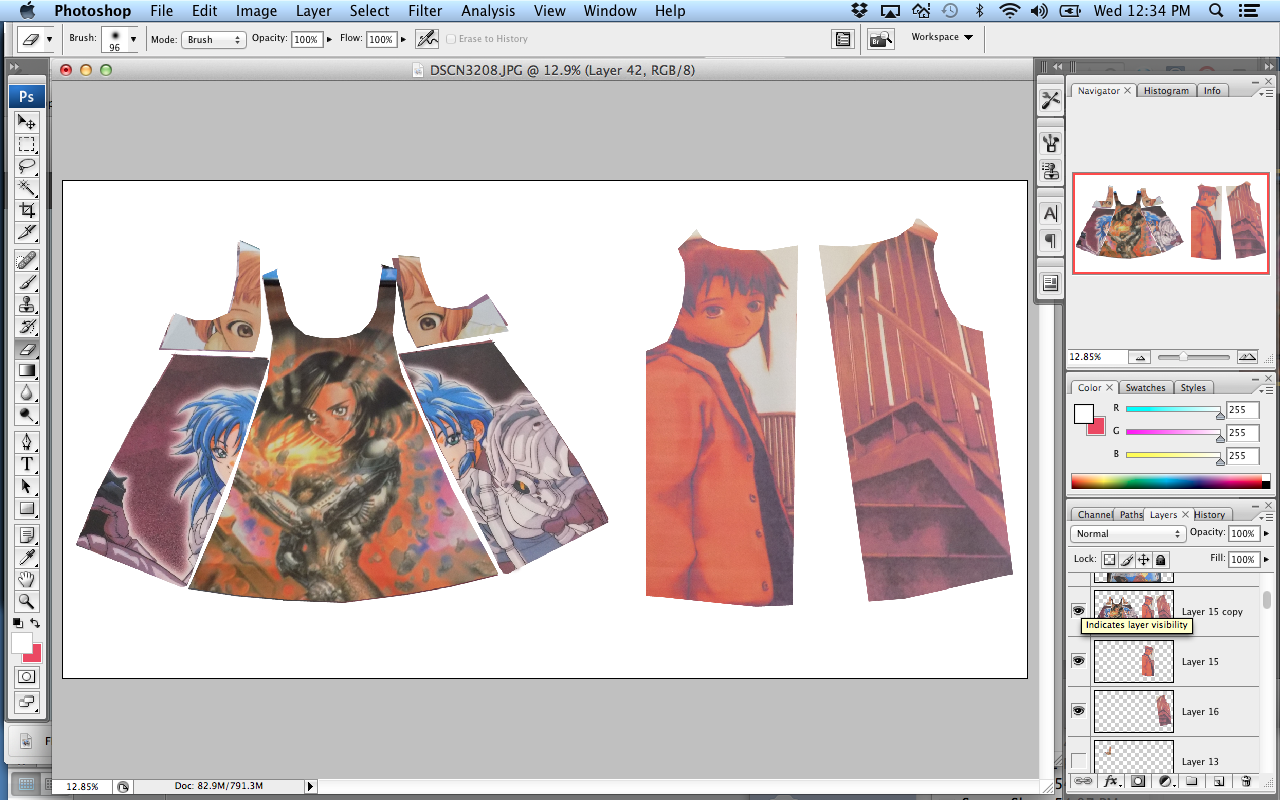Select the Magic Wand tool

click(27, 188)
